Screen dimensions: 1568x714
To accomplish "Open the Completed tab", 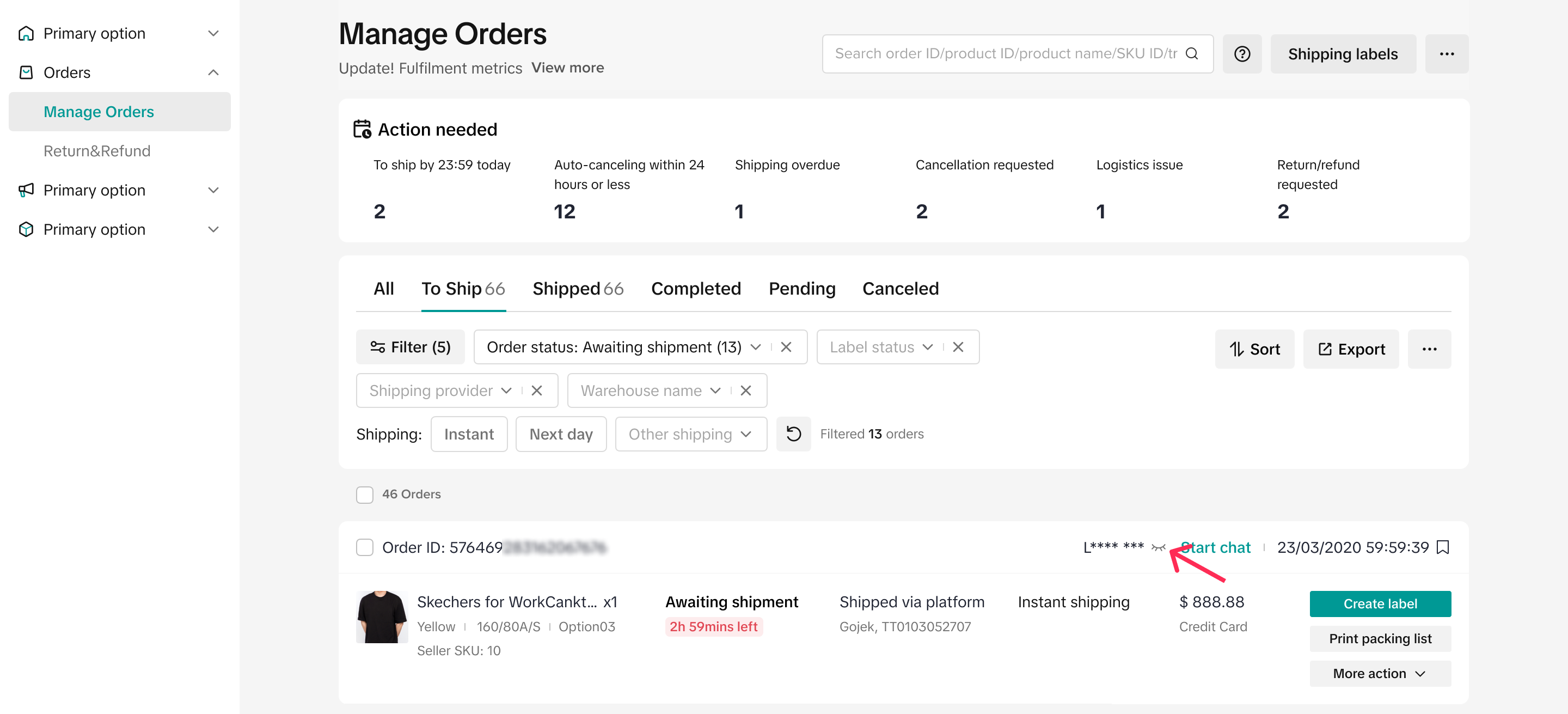I will pyautogui.click(x=696, y=289).
